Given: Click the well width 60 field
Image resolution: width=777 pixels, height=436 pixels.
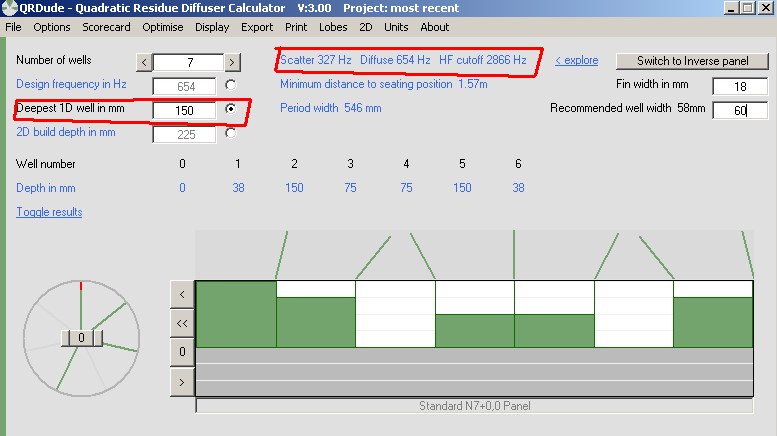Looking at the screenshot, I should click(740, 110).
